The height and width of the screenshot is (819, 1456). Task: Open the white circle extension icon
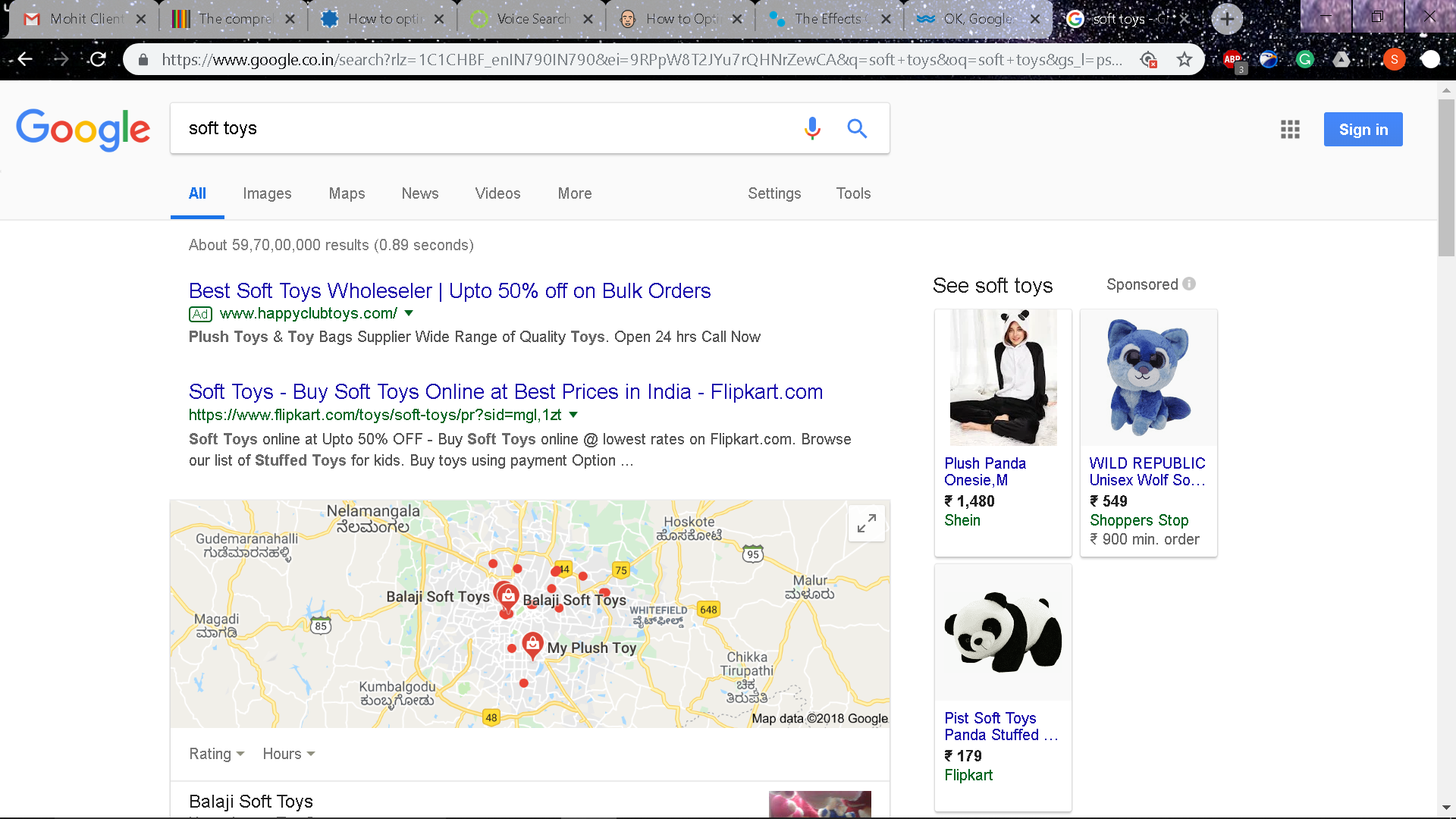(x=1430, y=59)
